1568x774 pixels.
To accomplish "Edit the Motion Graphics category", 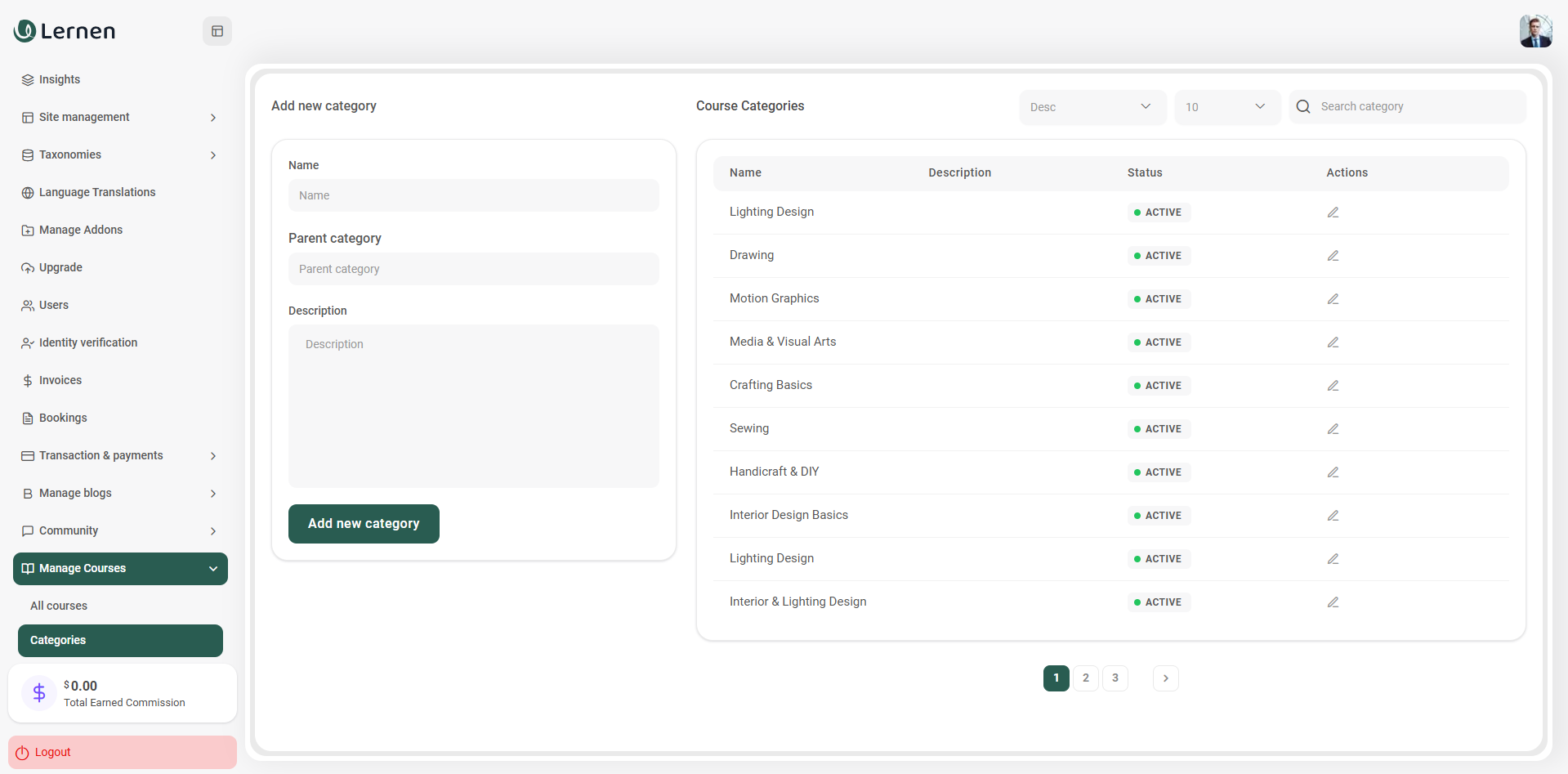I will coord(1333,299).
